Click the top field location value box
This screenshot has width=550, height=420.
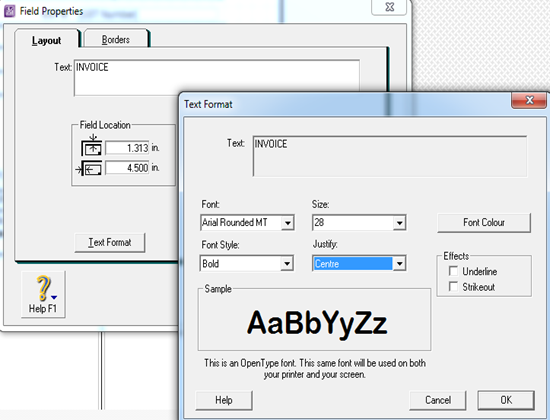coord(127,148)
